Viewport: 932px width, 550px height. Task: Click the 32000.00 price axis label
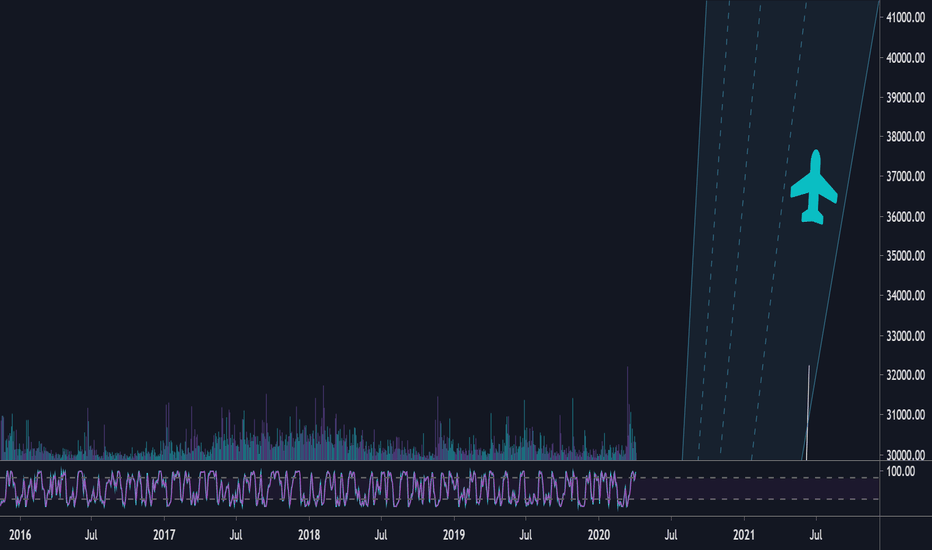(905, 375)
